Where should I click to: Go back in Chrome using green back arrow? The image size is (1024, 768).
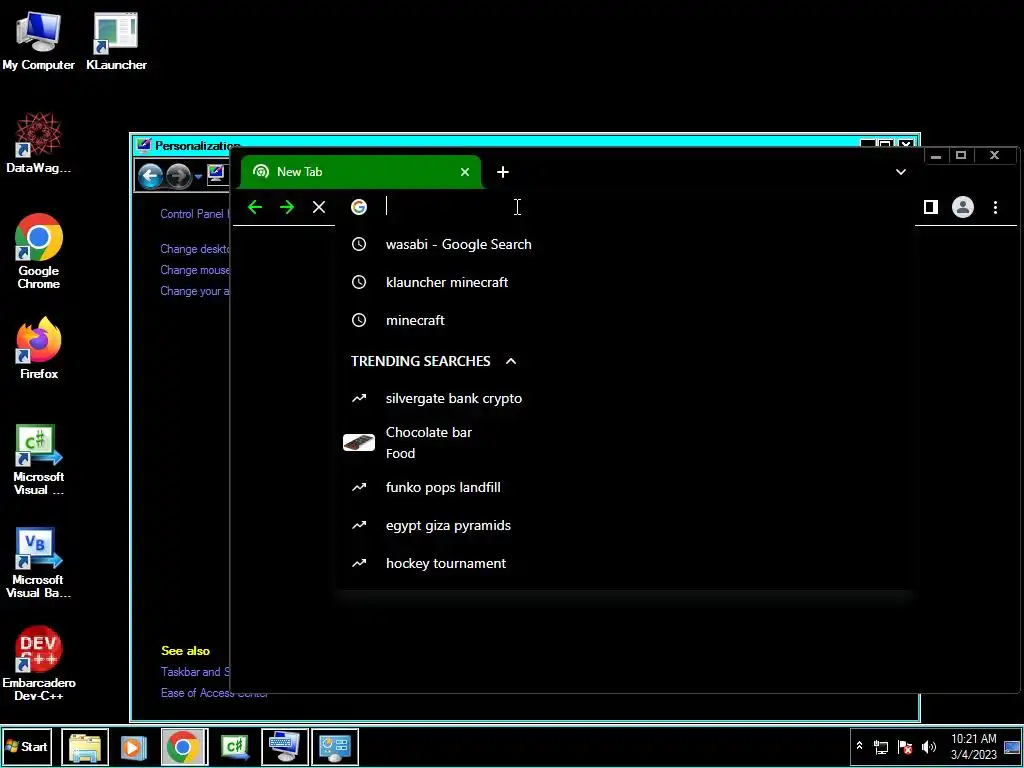click(255, 208)
